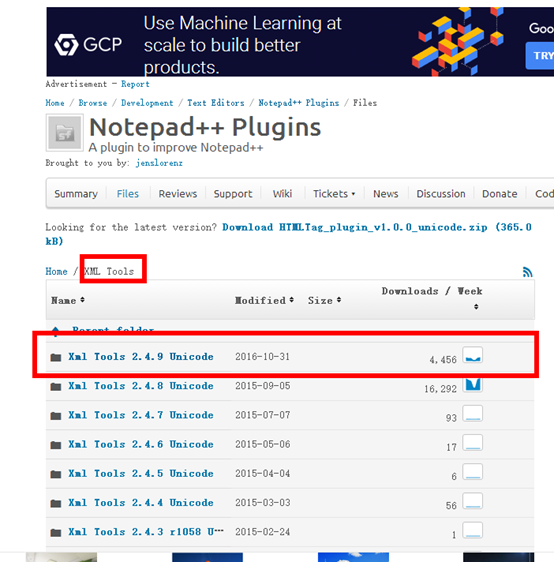This screenshot has height=562, width=554.
Task: Sort file list by Size
Action: [x=324, y=300]
